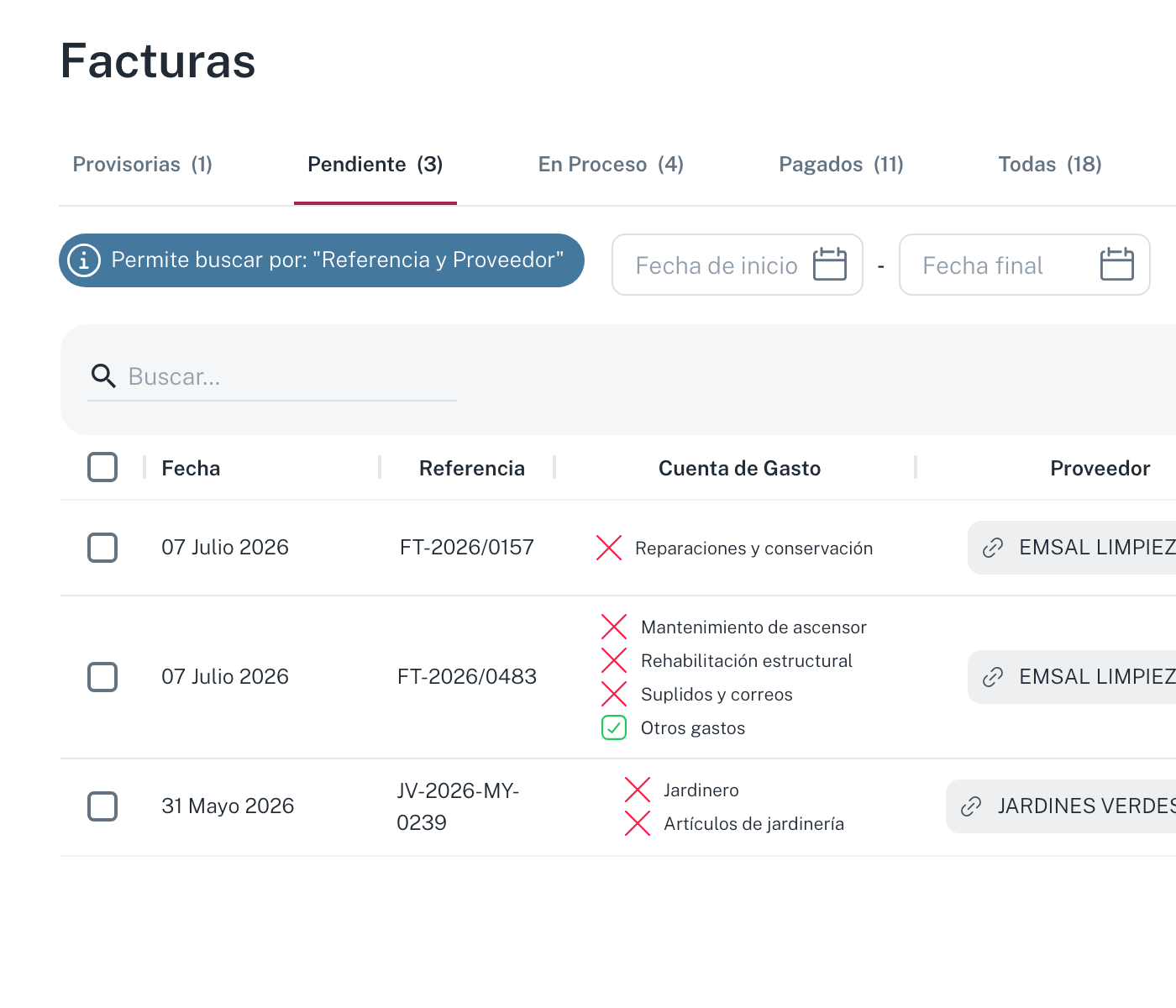The width and height of the screenshot is (1176, 1008).
Task: Open the JARDINES VERDES supplier chip
Action: pos(1061,806)
